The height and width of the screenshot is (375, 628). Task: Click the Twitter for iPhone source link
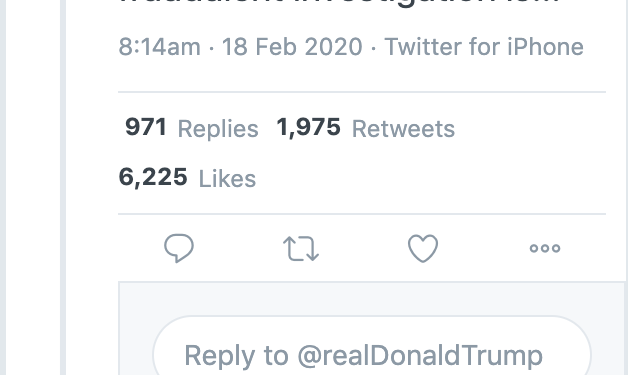[484, 47]
